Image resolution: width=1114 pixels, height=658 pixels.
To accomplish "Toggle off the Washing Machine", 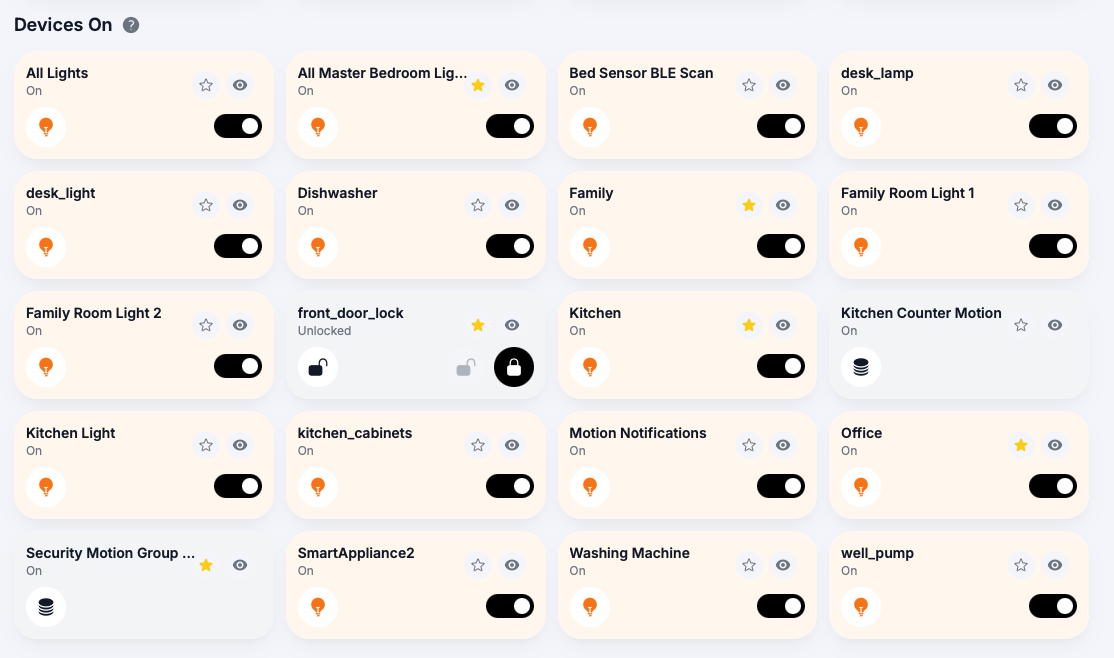I will tap(781, 606).
